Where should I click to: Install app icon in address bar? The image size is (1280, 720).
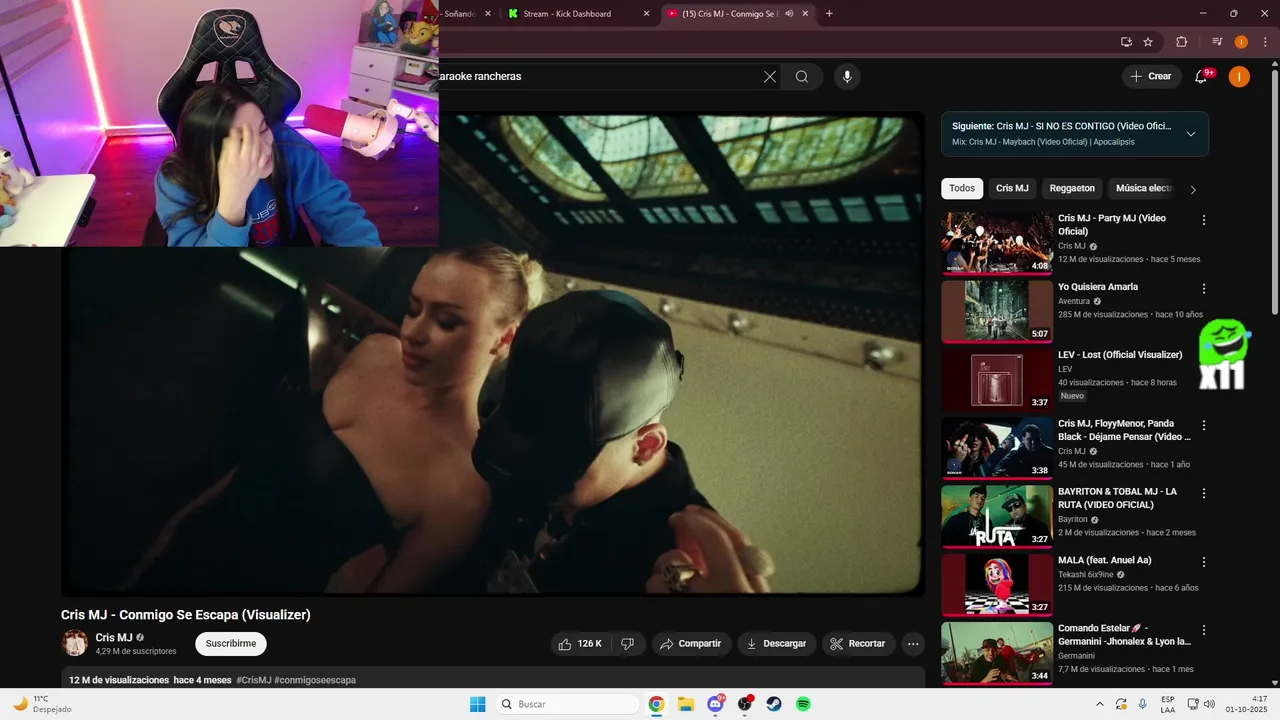1126,42
